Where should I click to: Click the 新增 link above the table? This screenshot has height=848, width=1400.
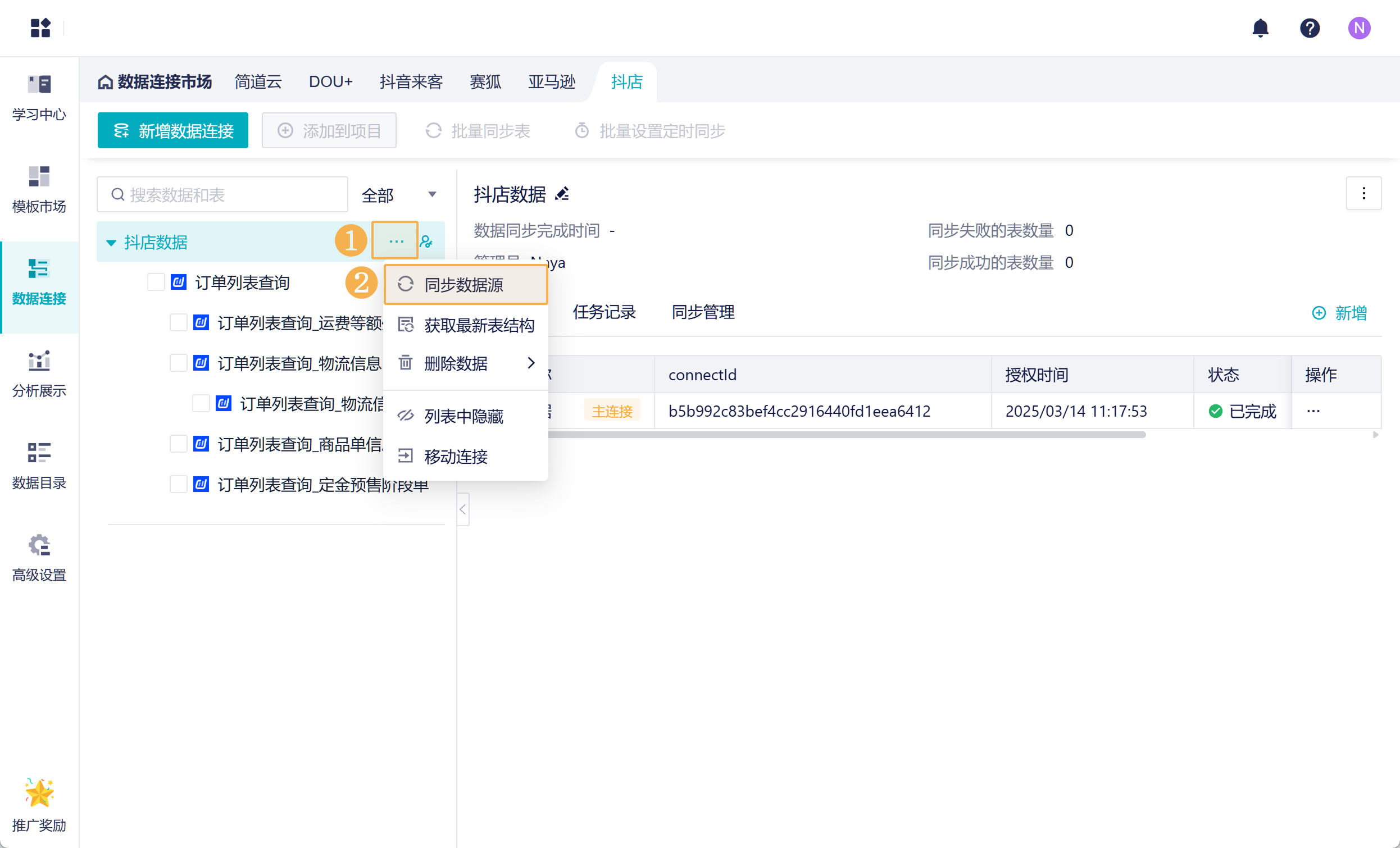pos(1339,313)
